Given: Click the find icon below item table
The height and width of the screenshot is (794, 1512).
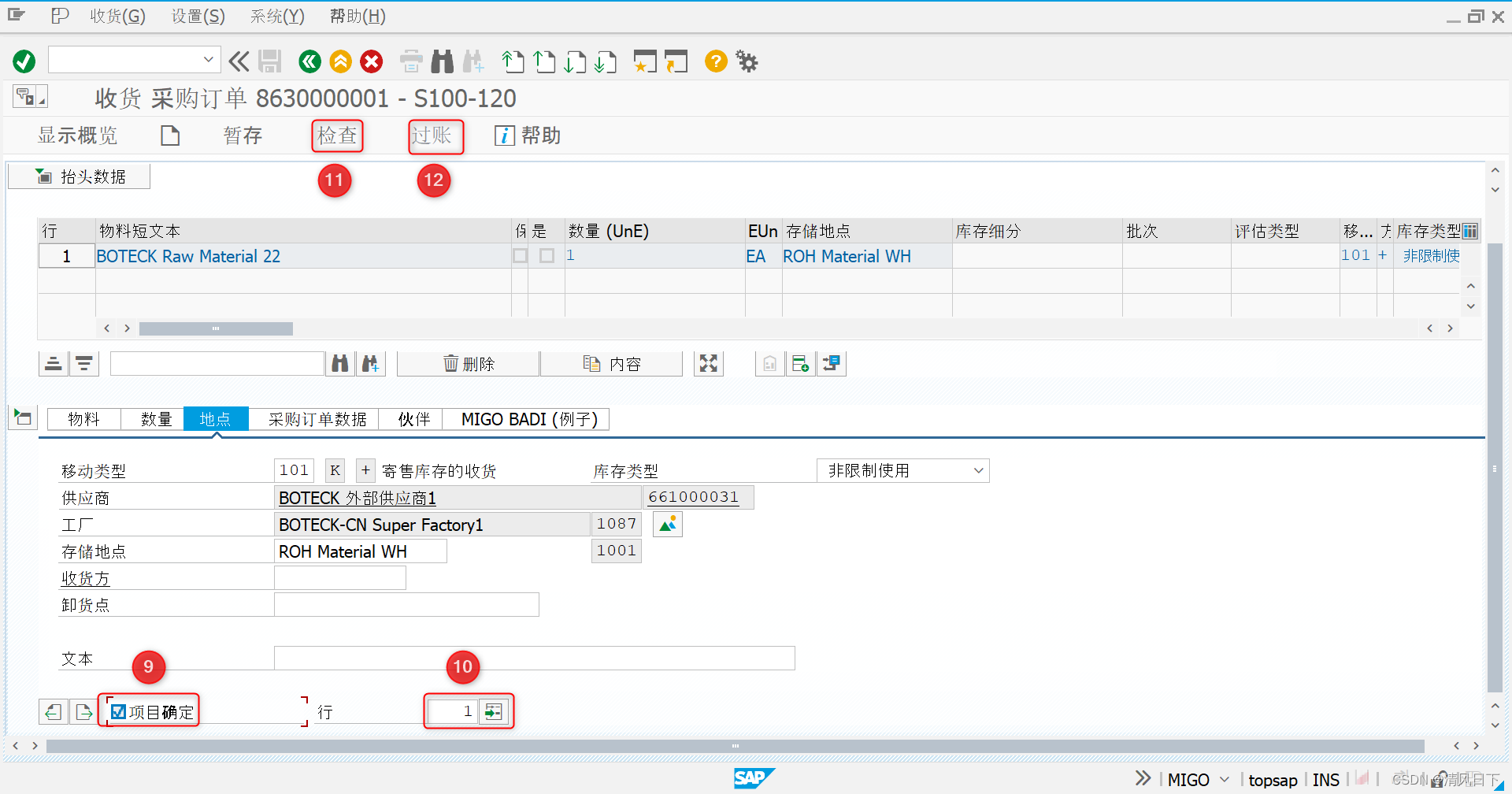Looking at the screenshot, I should 340,363.
